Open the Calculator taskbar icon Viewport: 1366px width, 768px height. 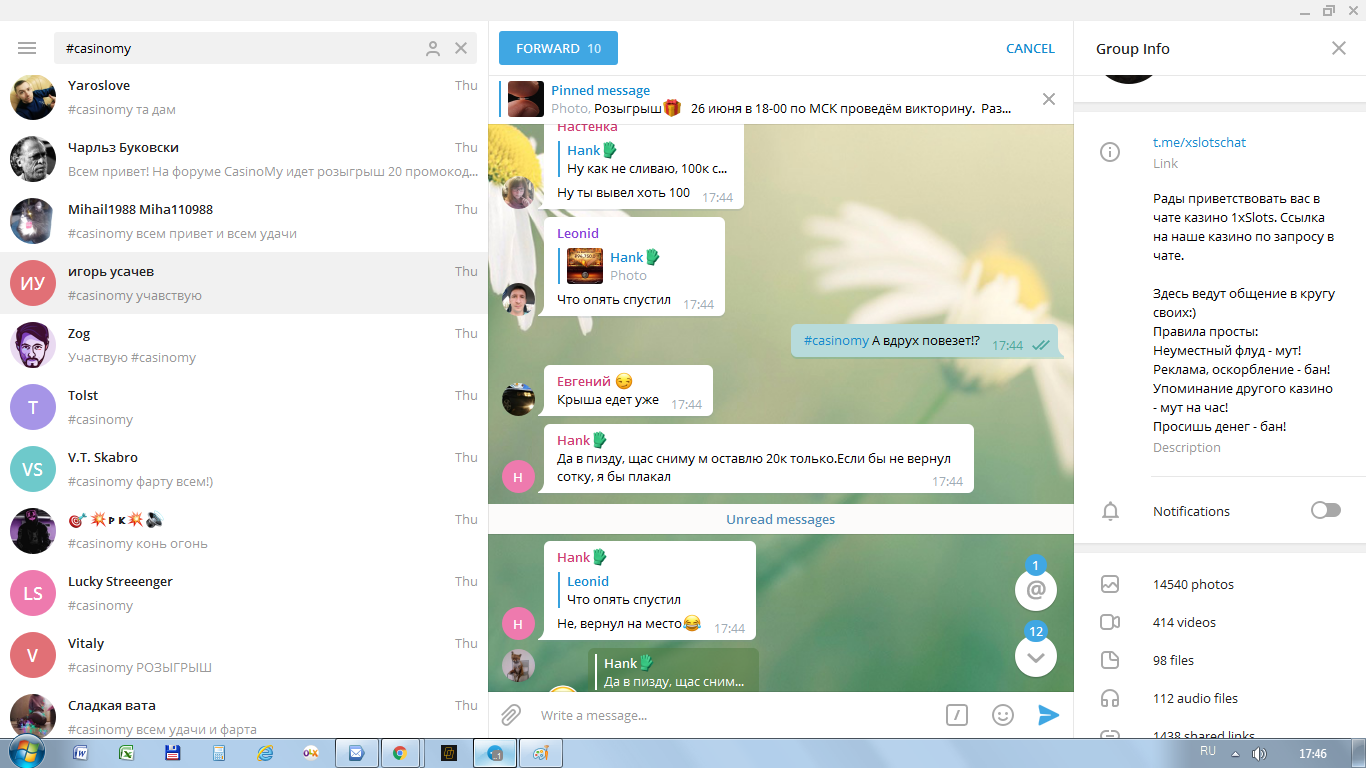219,754
